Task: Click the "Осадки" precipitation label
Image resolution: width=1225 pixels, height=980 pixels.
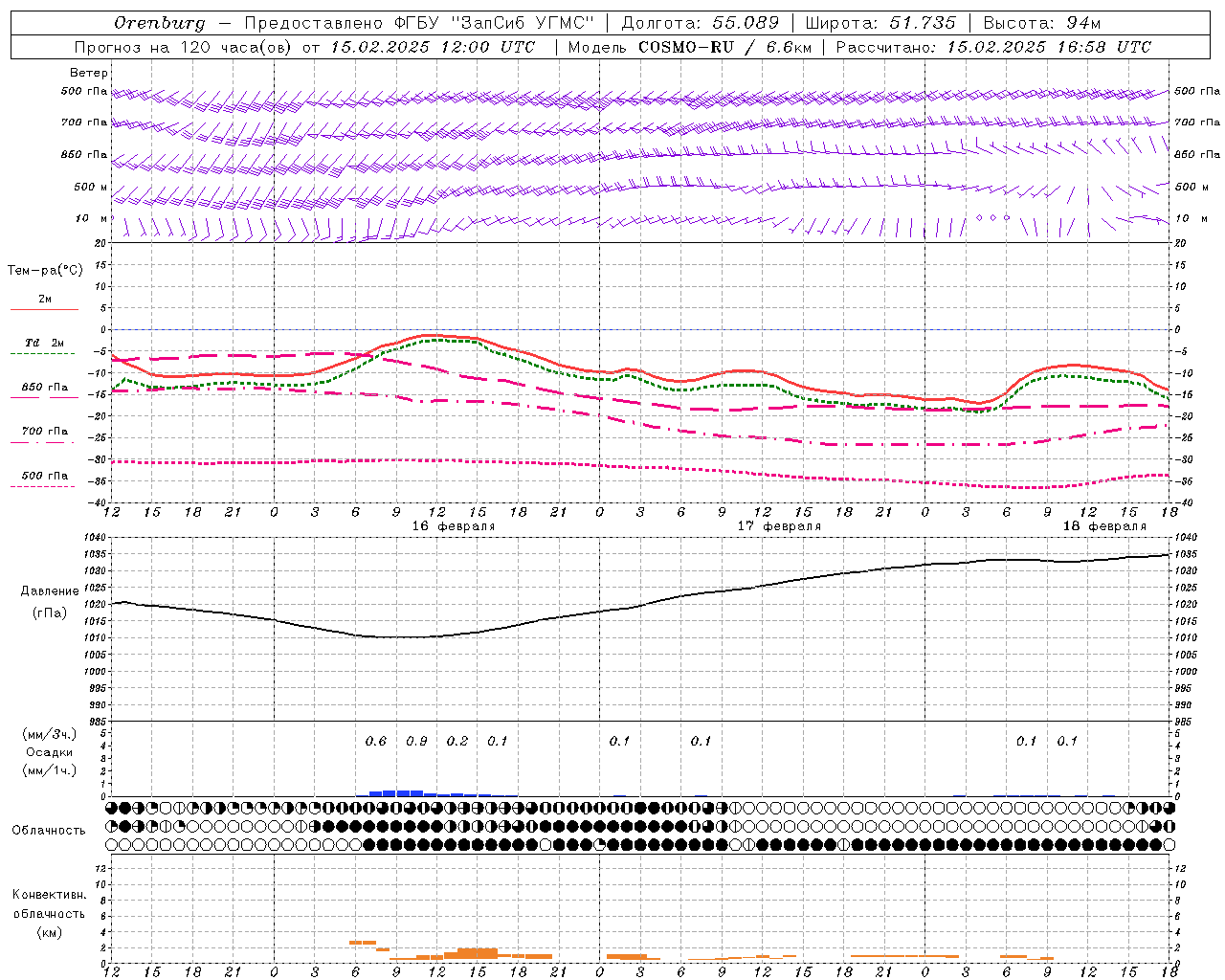Action: tap(50, 752)
